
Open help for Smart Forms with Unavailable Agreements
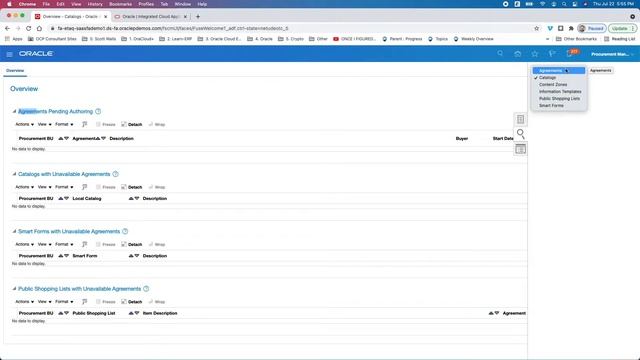(x=125, y=231)
